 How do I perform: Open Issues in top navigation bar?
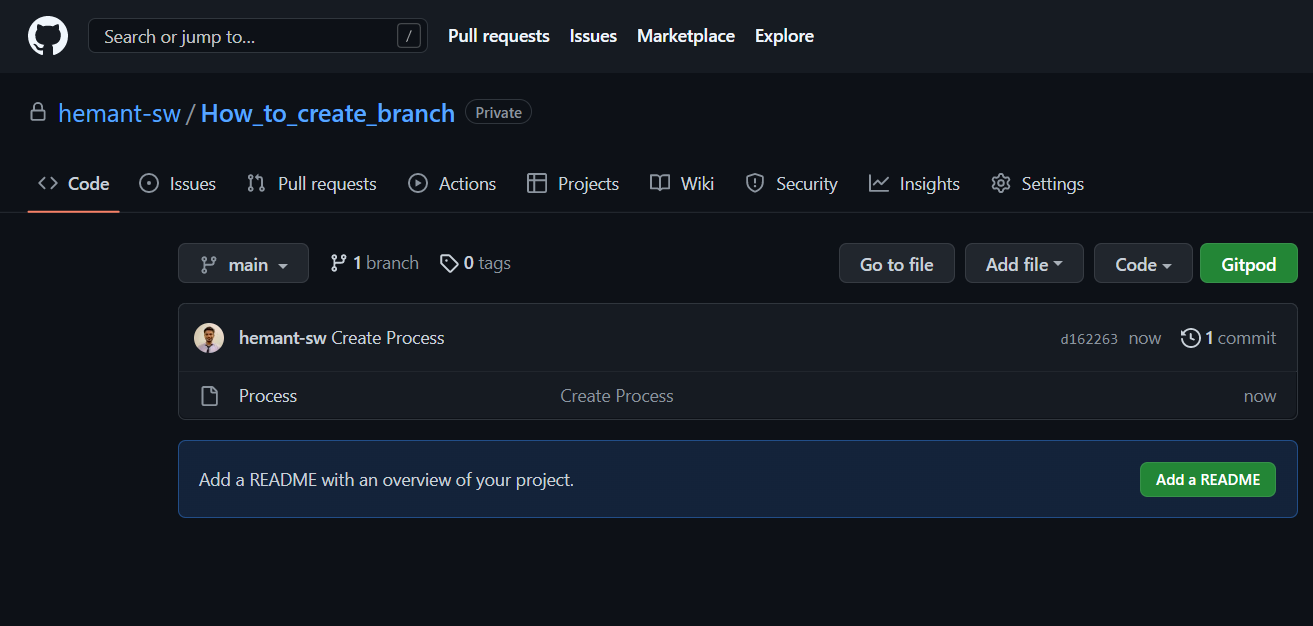[593, 36]
